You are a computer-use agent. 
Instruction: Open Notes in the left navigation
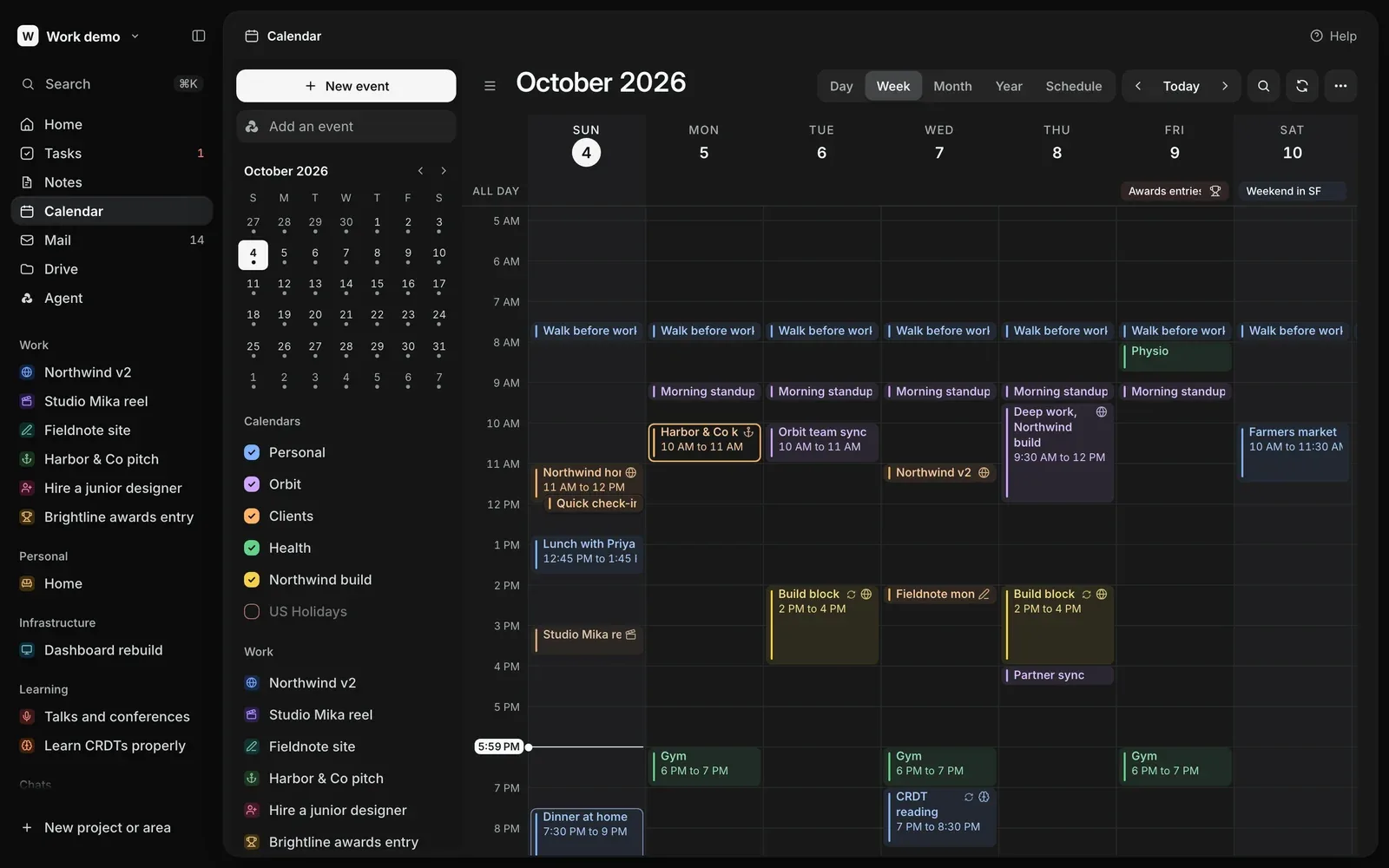(x=112, y=182)
